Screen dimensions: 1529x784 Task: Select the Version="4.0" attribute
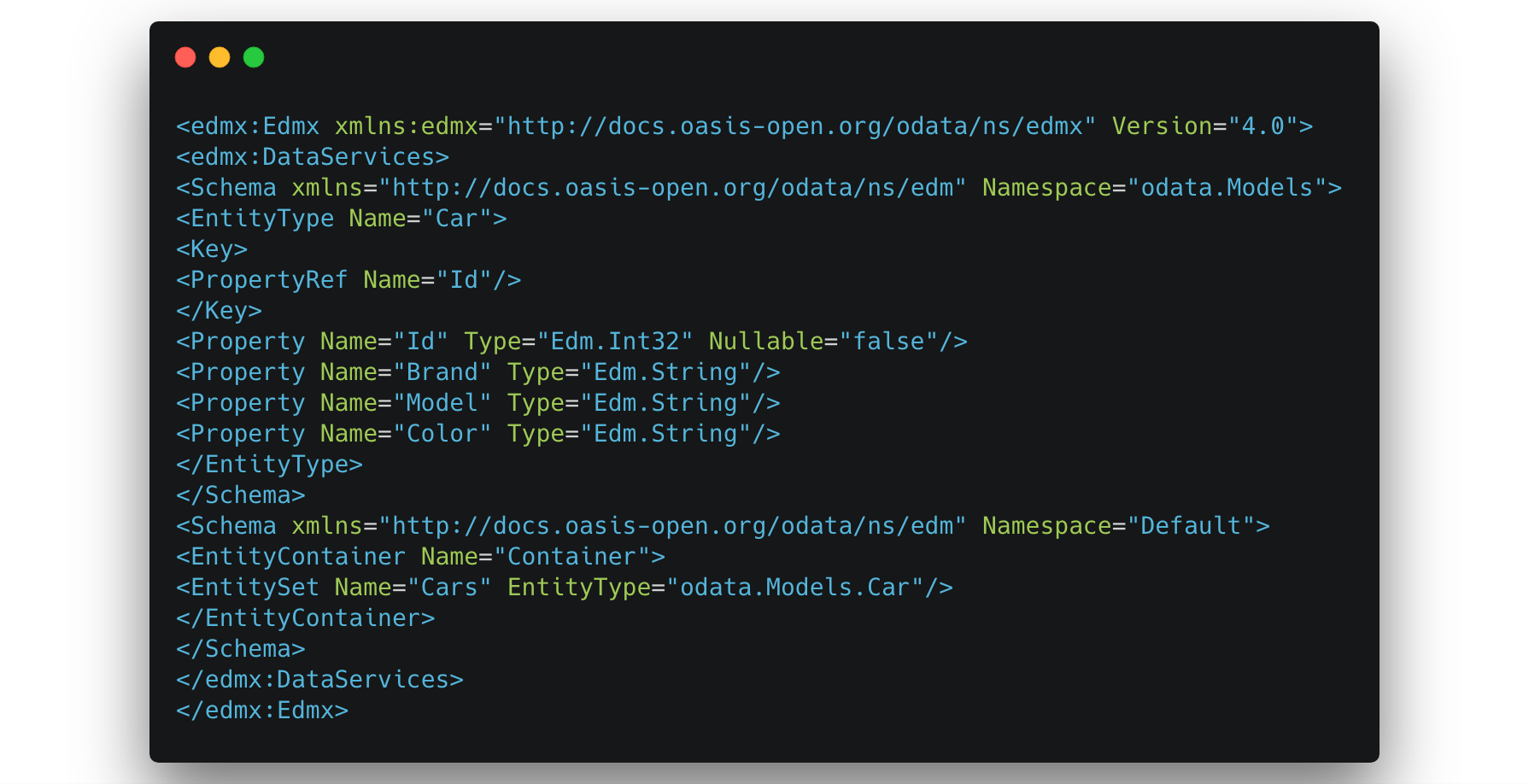[x=1204, y=126]
